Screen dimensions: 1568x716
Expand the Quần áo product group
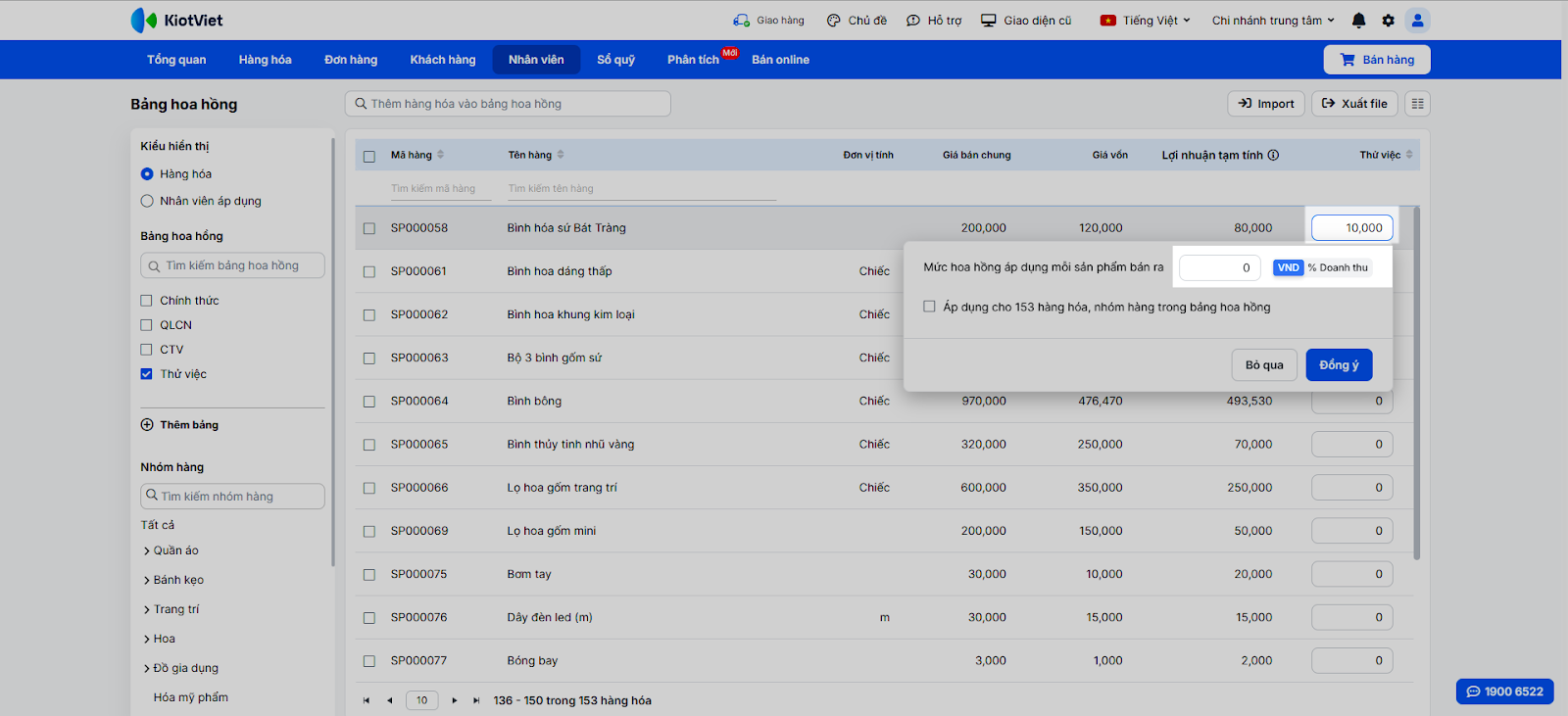pyautogui.click(x=147, y=551)
